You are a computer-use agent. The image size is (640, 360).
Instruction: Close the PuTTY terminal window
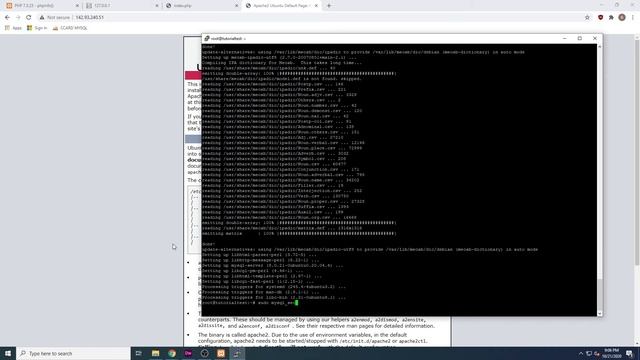595,38
